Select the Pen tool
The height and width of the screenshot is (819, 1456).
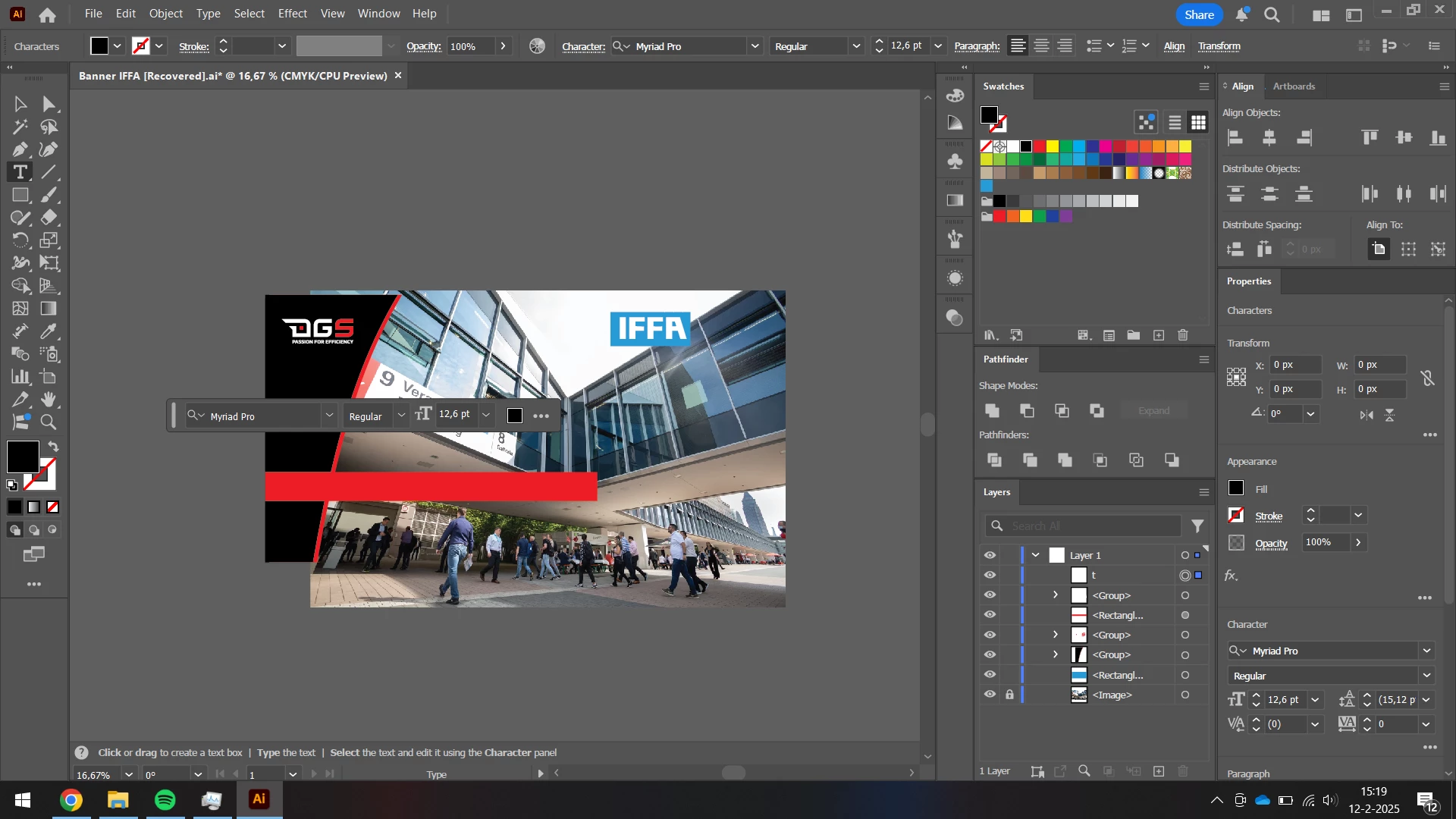tap(20, 149)
